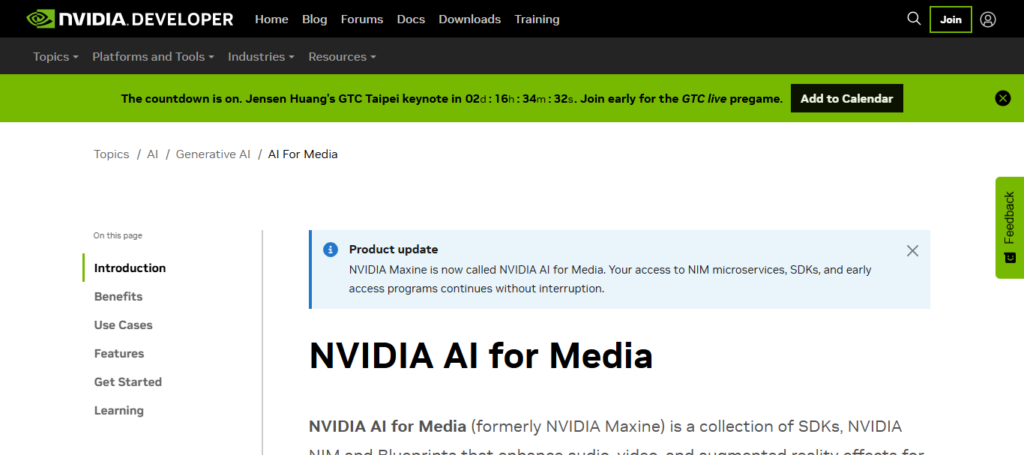Viewport: 1024px width, 455px height.
Task: Click the Generative AI breadcrumb link
Action: pyautogui.click(x=213, y=154)
